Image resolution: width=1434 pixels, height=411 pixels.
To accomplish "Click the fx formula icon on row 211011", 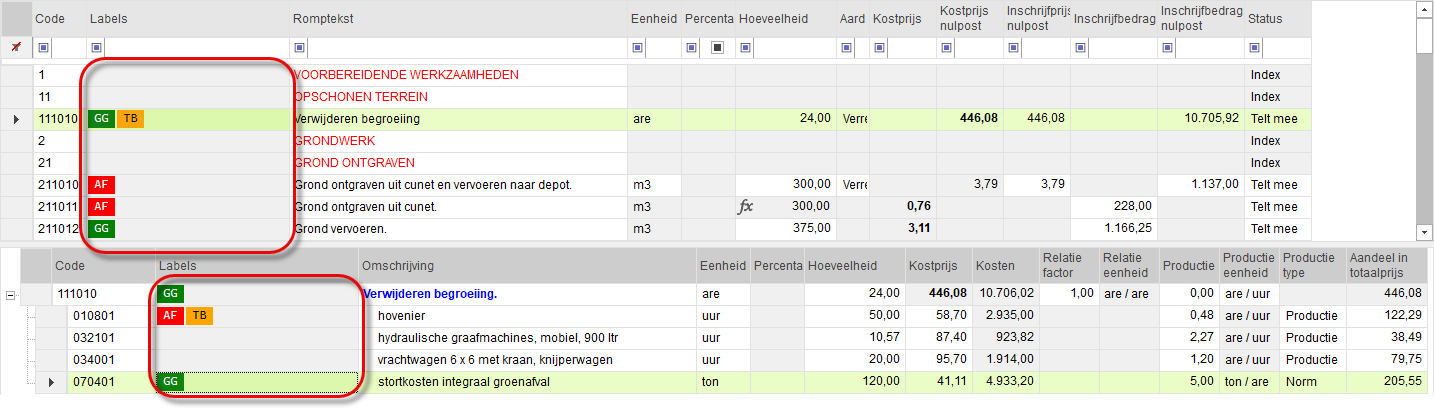I will tap(745, 206).
